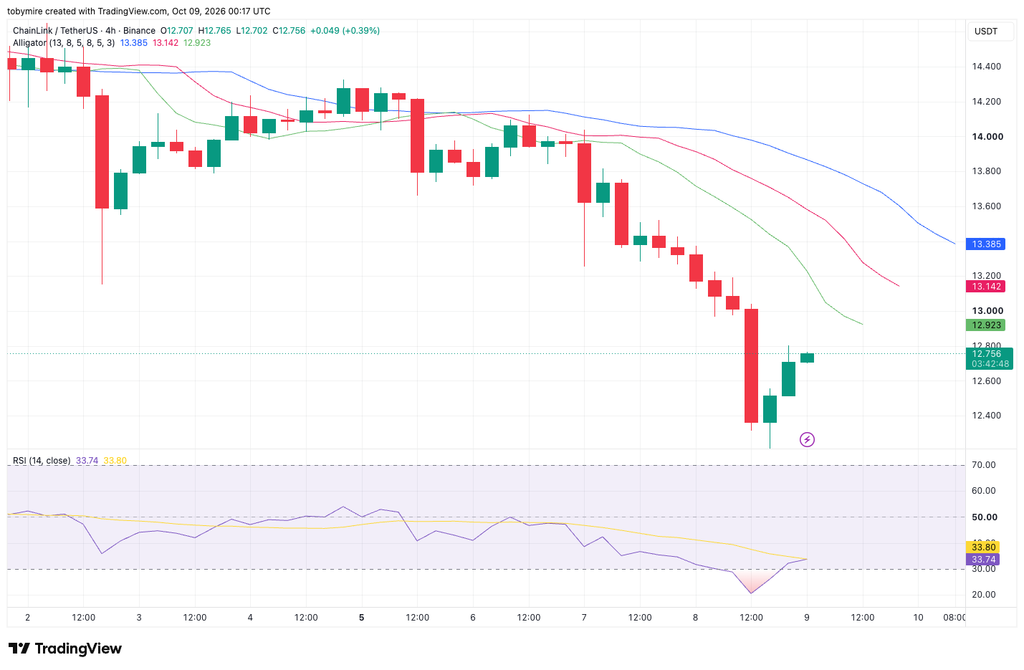Click the blue 13.385 price label
Image resolution: width=1024 pixels, height=670 pixels.
coord(985,244)
